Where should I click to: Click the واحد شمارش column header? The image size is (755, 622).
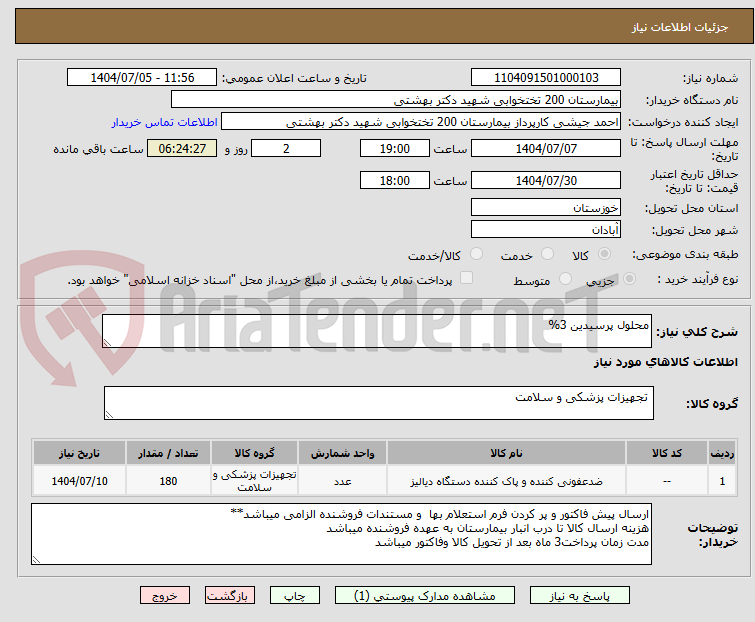coord(342,453)
